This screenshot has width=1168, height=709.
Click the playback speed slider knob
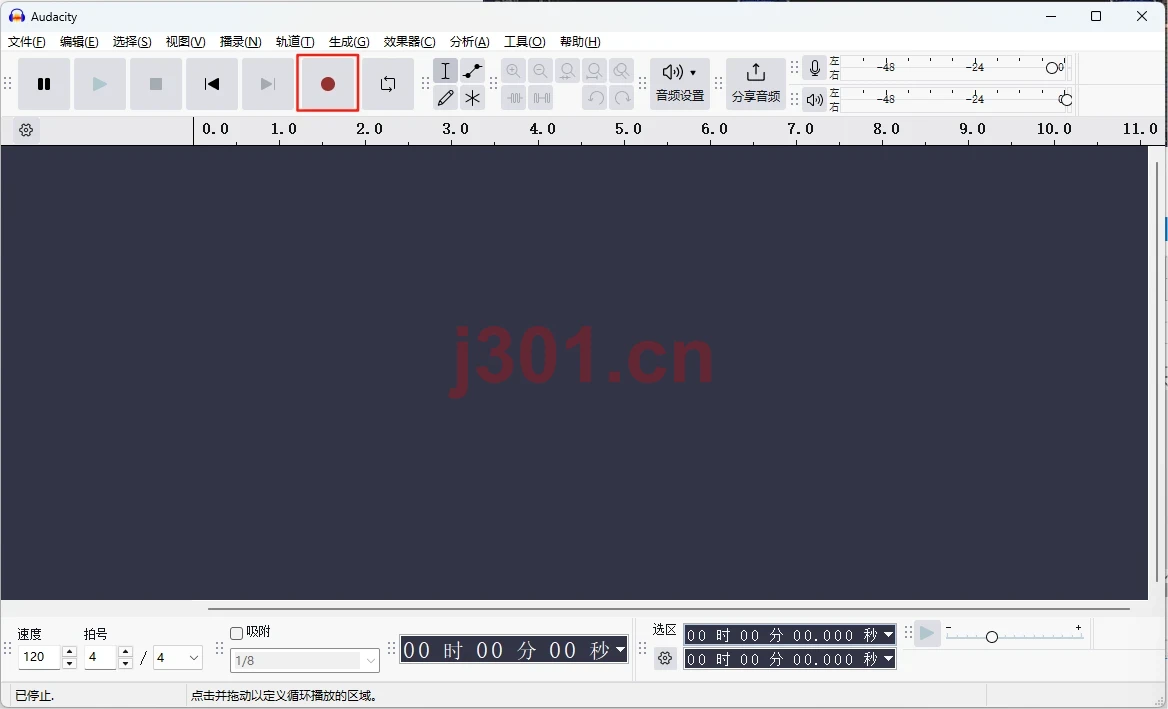click(991, 637)
